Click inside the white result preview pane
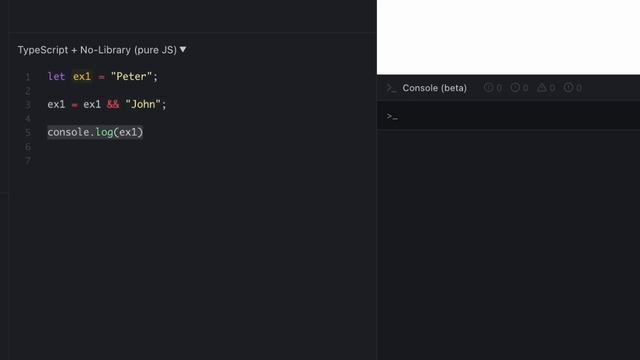Screen dimensions: 640x360 [508, 37]
